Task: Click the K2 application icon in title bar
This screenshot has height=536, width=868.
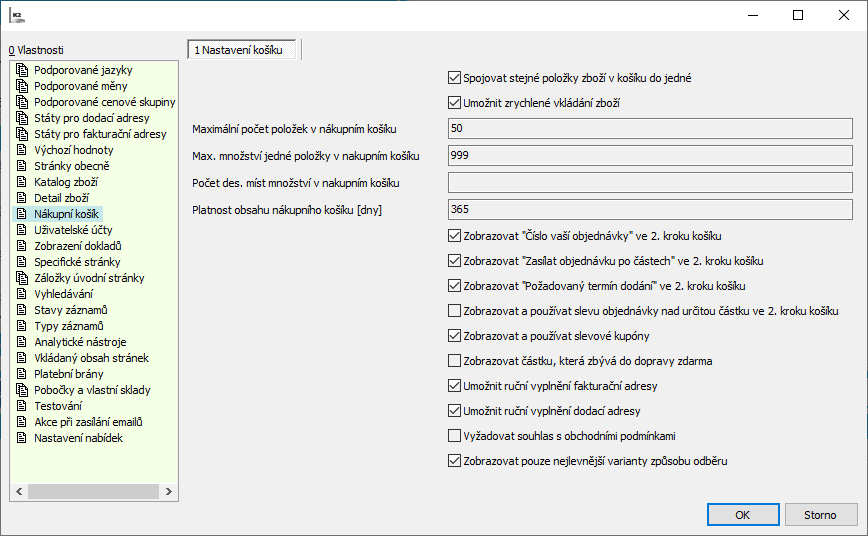Action: click(x=17, y=16)
